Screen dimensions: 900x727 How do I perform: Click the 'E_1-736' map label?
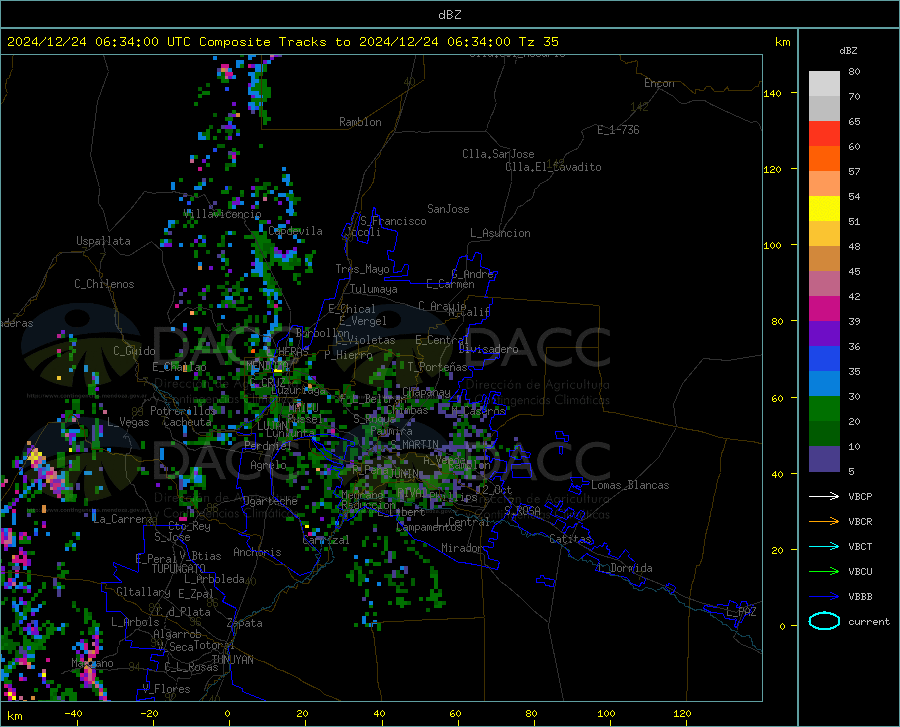(618, 130)
